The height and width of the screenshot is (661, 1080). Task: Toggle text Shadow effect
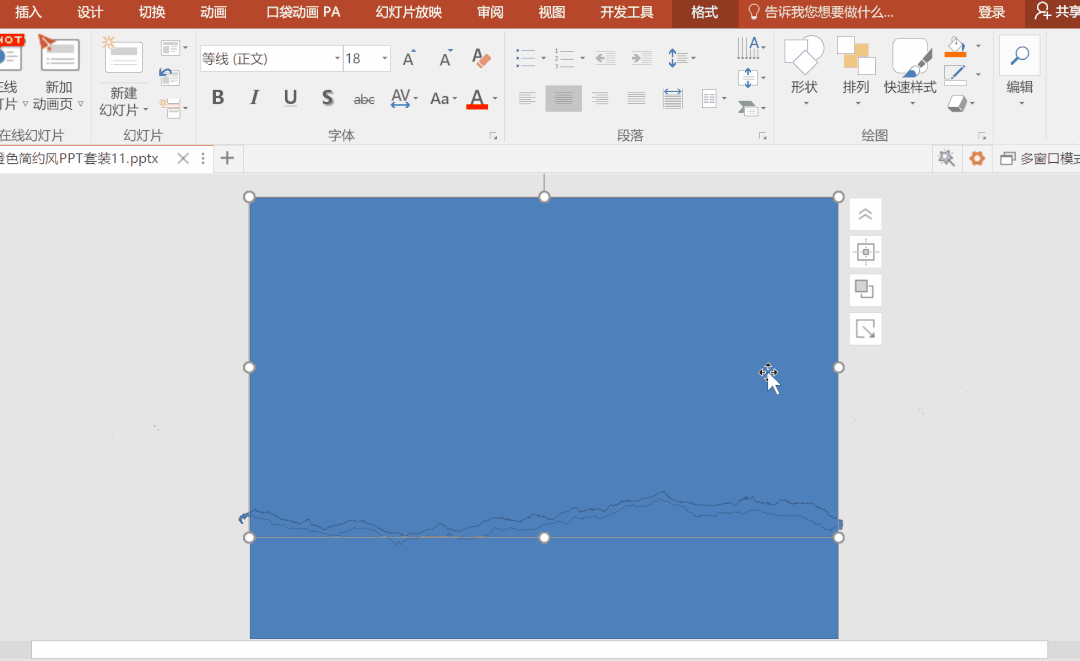point(328,98)
